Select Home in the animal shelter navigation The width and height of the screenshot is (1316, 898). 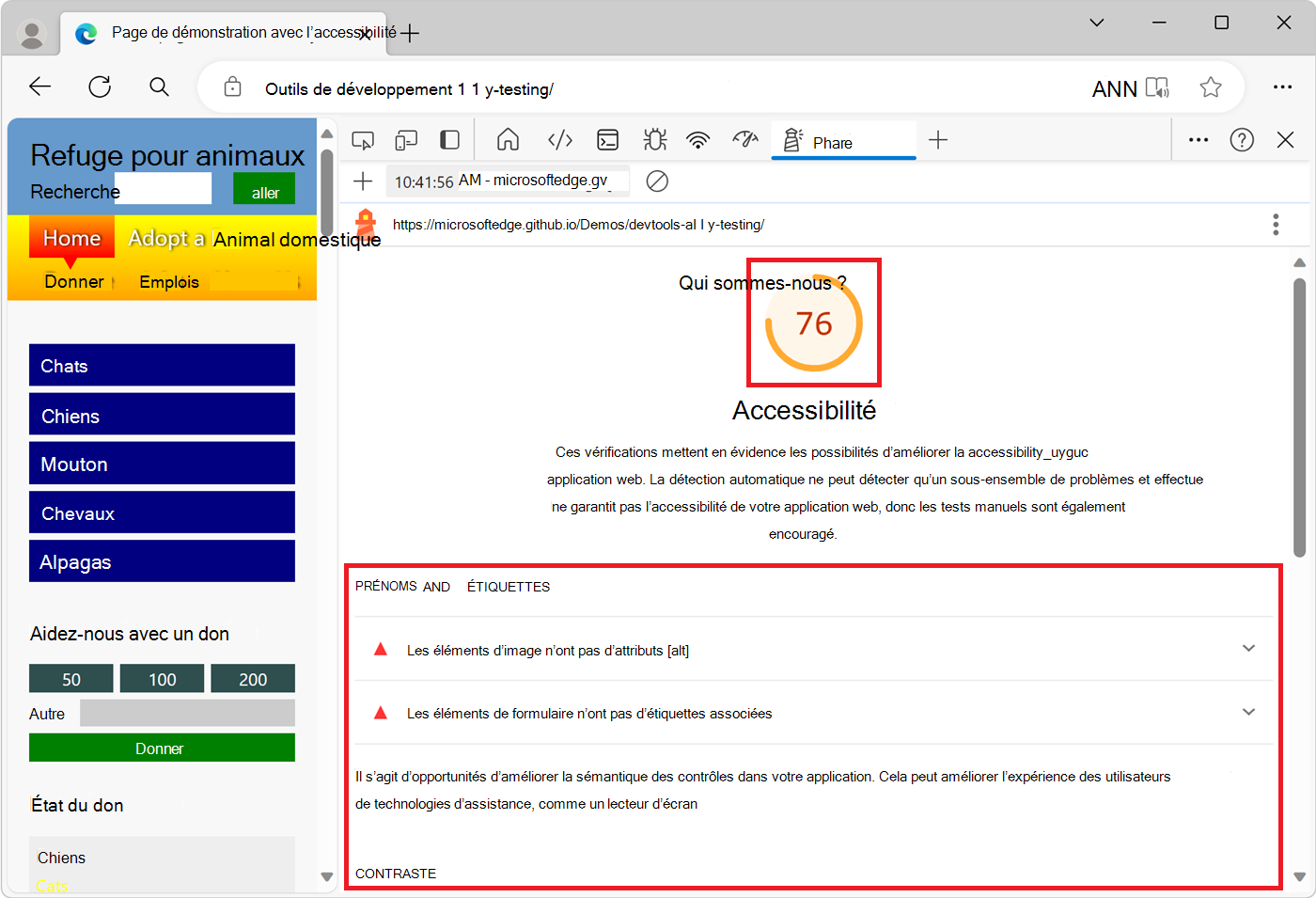(x=70, y=238)
